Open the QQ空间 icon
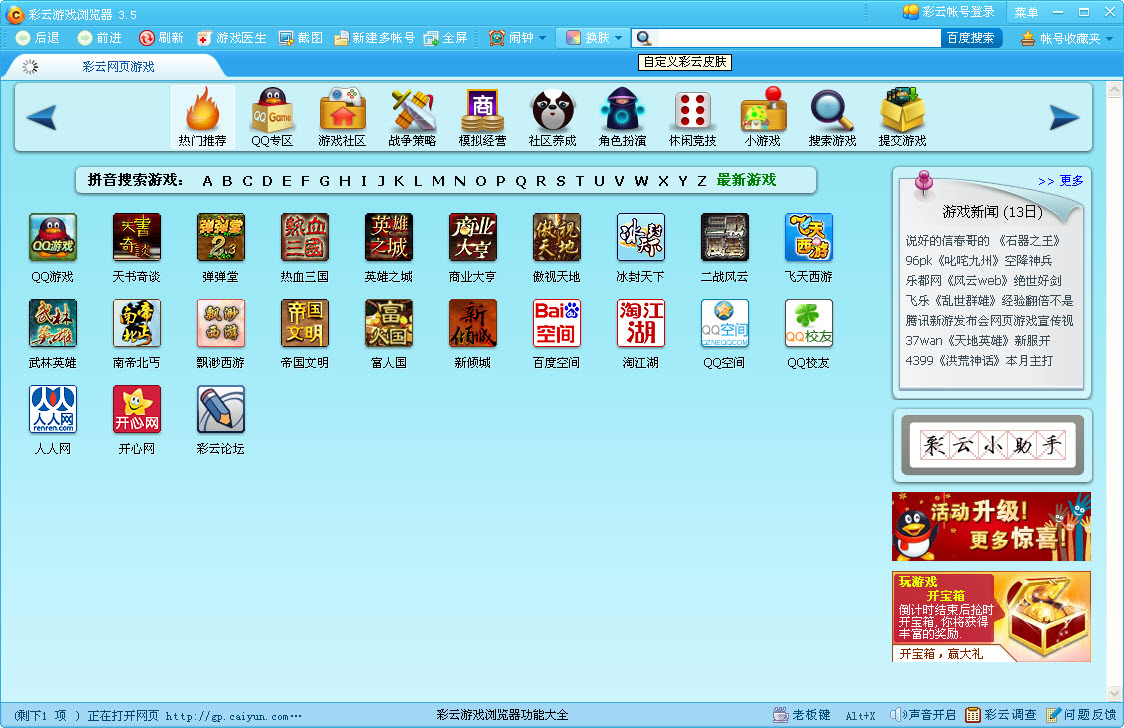The width and height of the screenshot is (1124, 728). [x=725, y=323]
